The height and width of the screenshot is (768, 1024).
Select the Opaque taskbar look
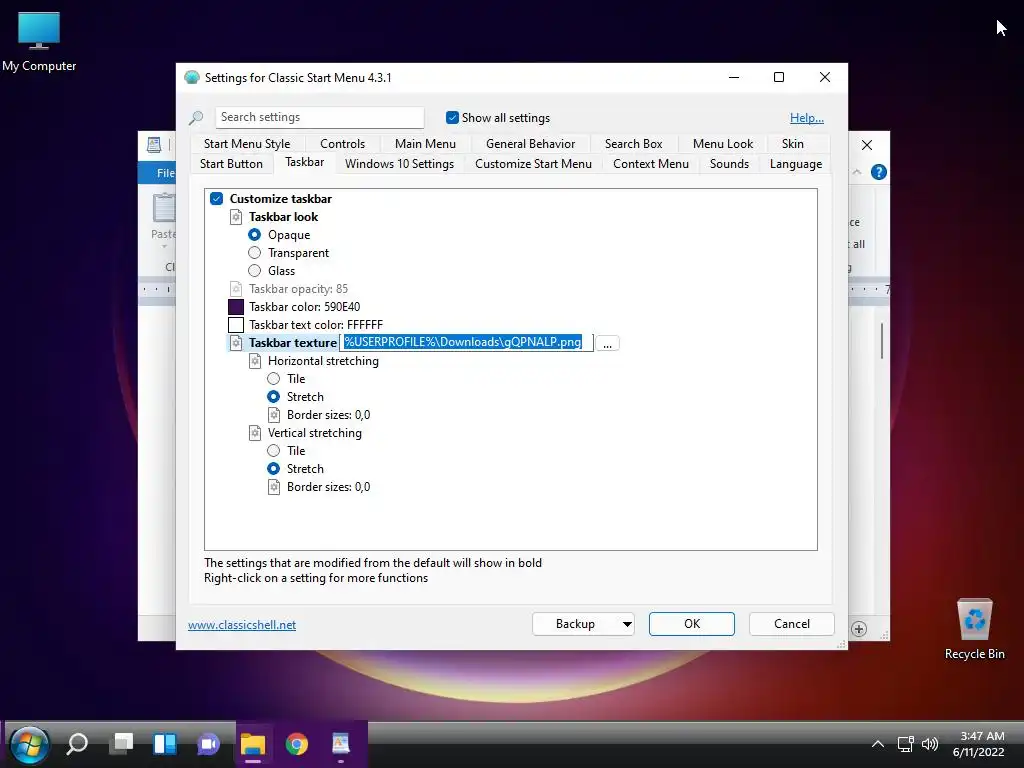pos(255,234)
